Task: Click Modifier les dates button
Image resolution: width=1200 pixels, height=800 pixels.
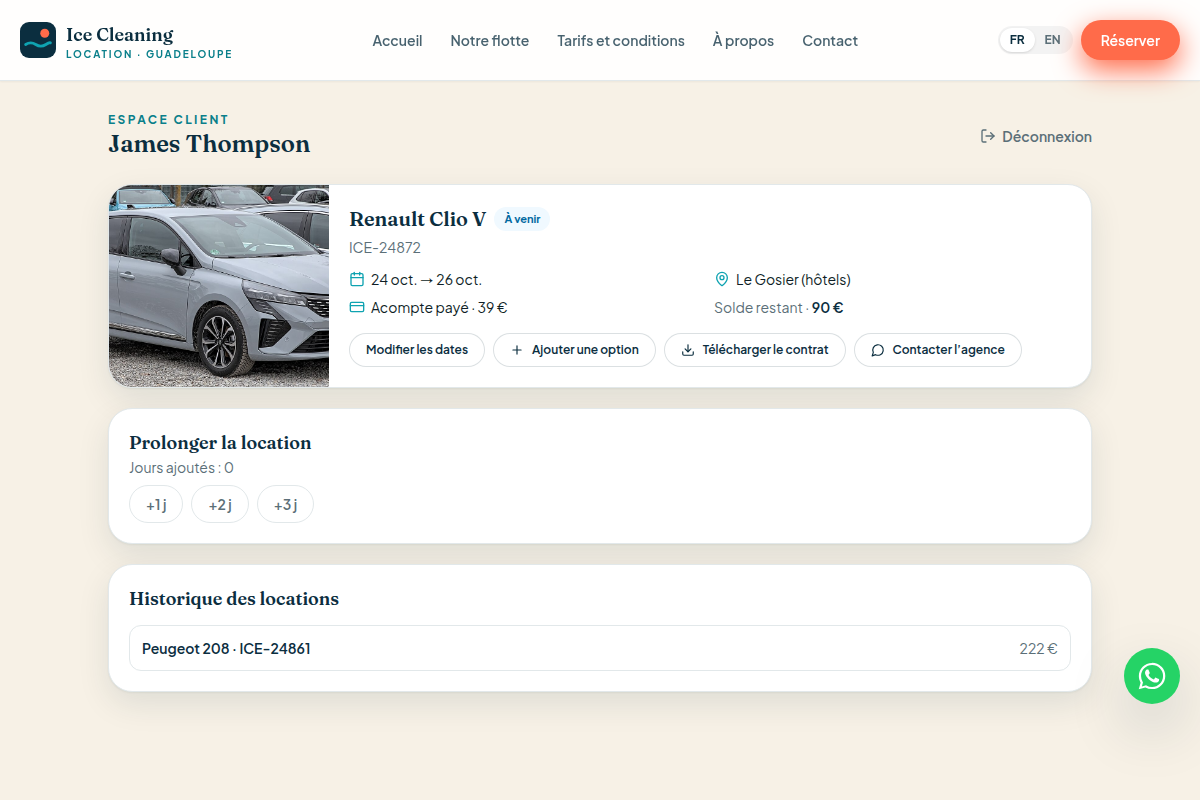Action: pyautogui.click(x=417, y=350)
